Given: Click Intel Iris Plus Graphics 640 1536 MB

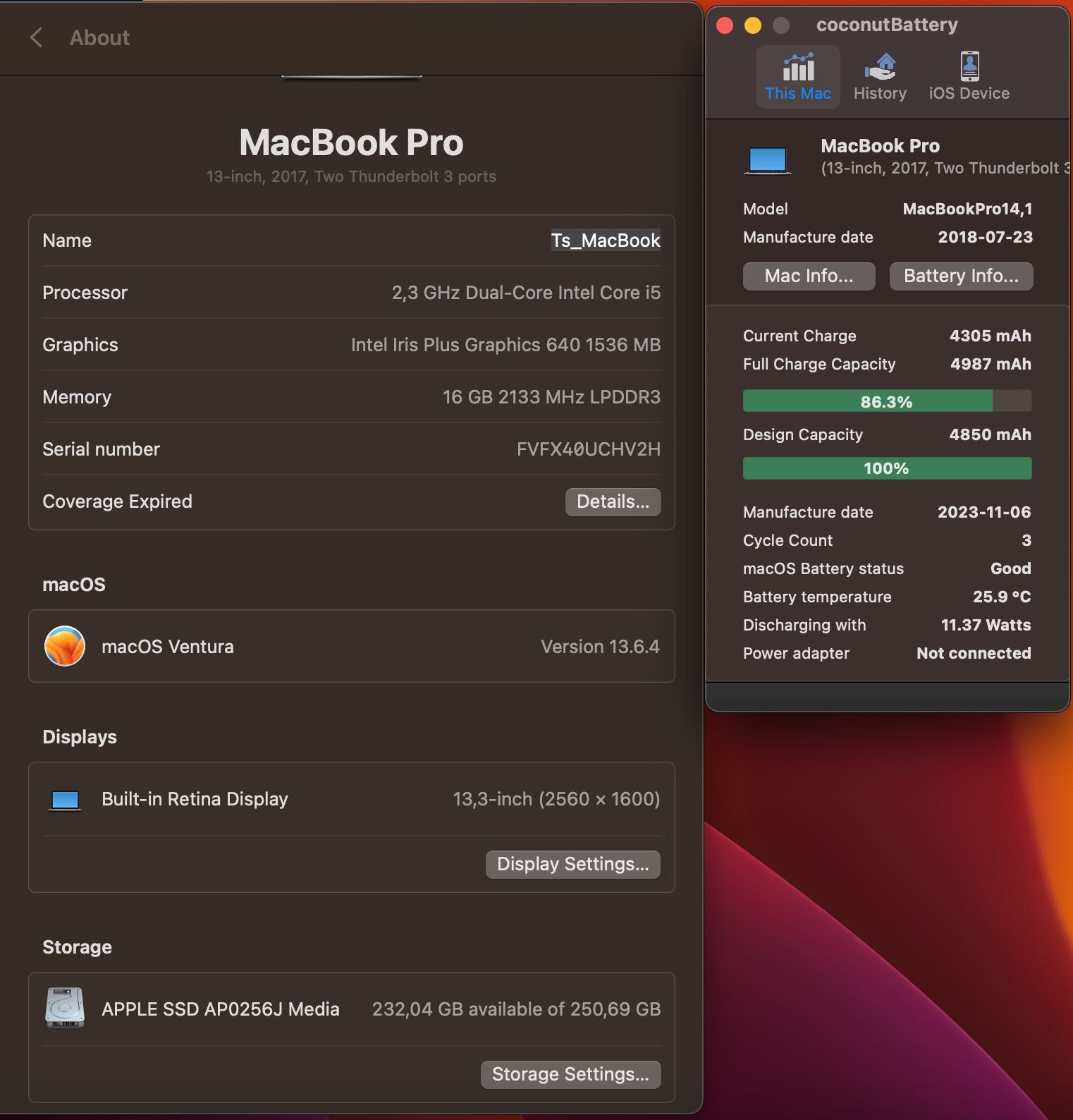Looking at the screenshot, I should (505, 345).
